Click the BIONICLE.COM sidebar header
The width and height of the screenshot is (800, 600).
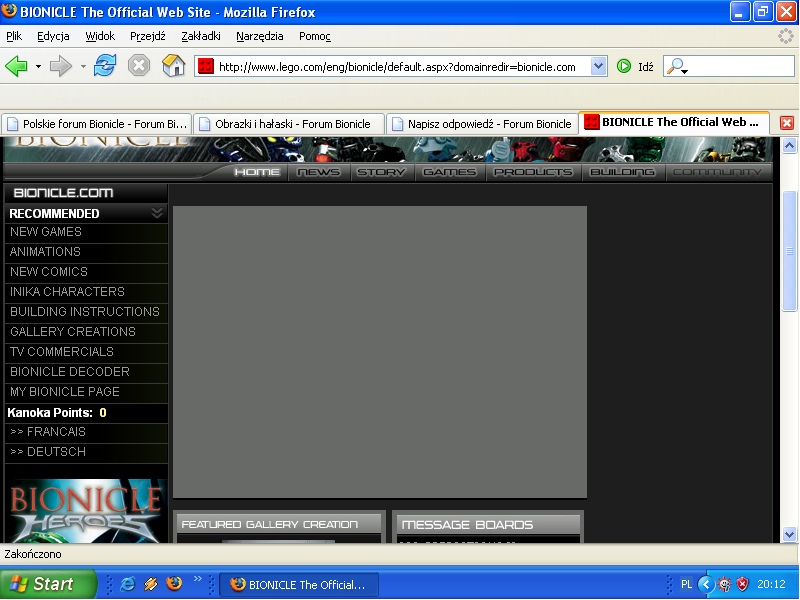tap(86, 193)
